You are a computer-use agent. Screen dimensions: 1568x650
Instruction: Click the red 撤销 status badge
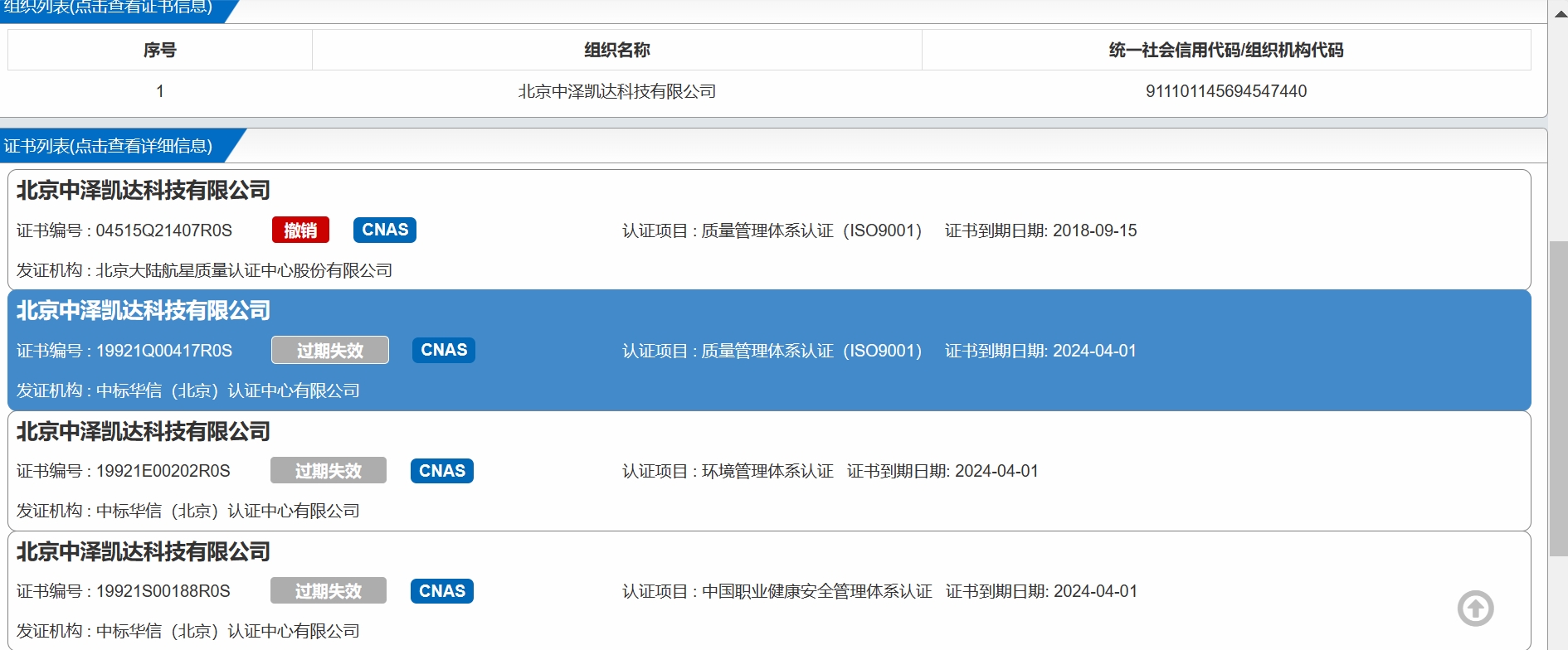[300, 230]
